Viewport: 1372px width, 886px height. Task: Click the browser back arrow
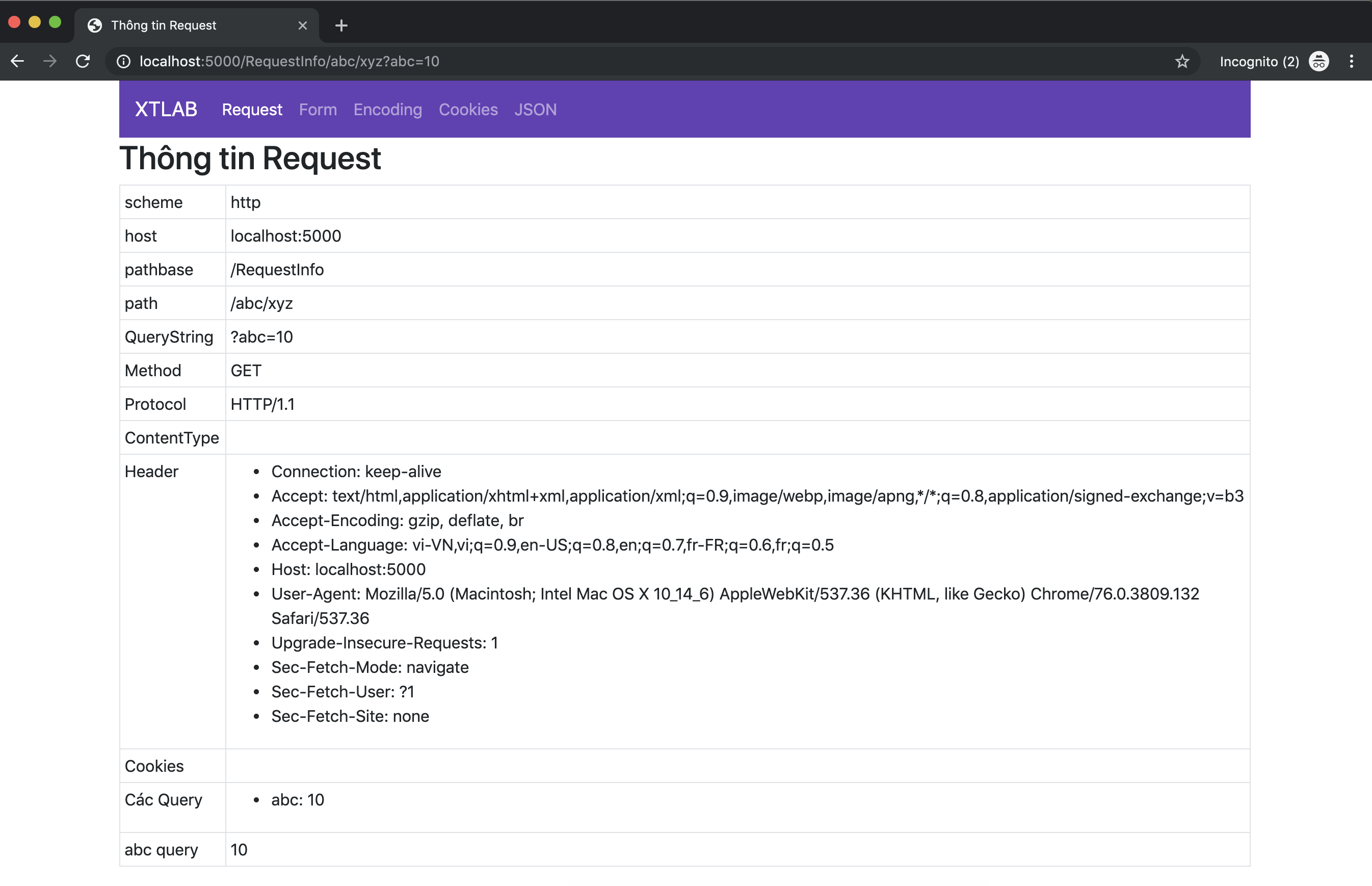(17, 61)
